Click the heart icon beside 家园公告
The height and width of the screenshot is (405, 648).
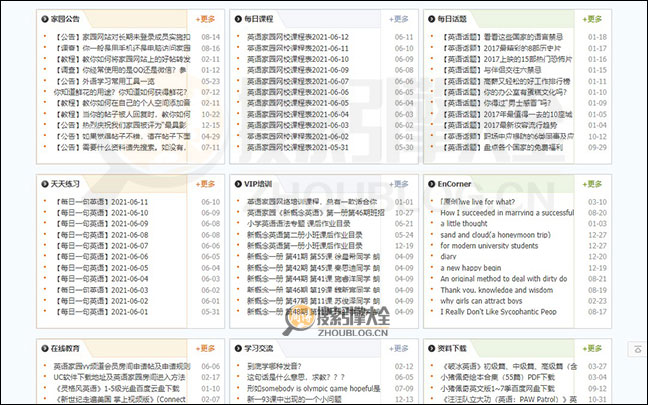coord(43,18)
